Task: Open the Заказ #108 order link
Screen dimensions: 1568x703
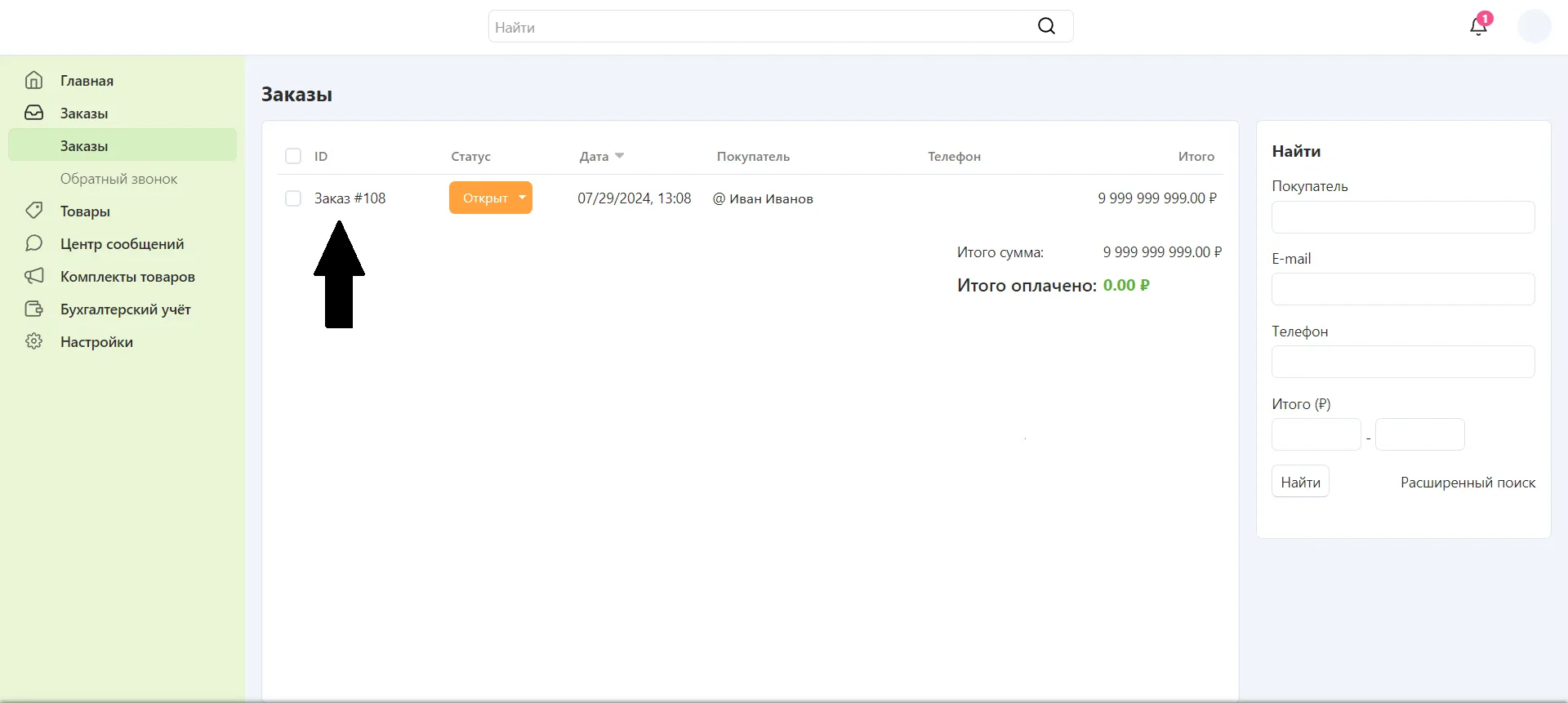Action: click(x=350, y=198)
